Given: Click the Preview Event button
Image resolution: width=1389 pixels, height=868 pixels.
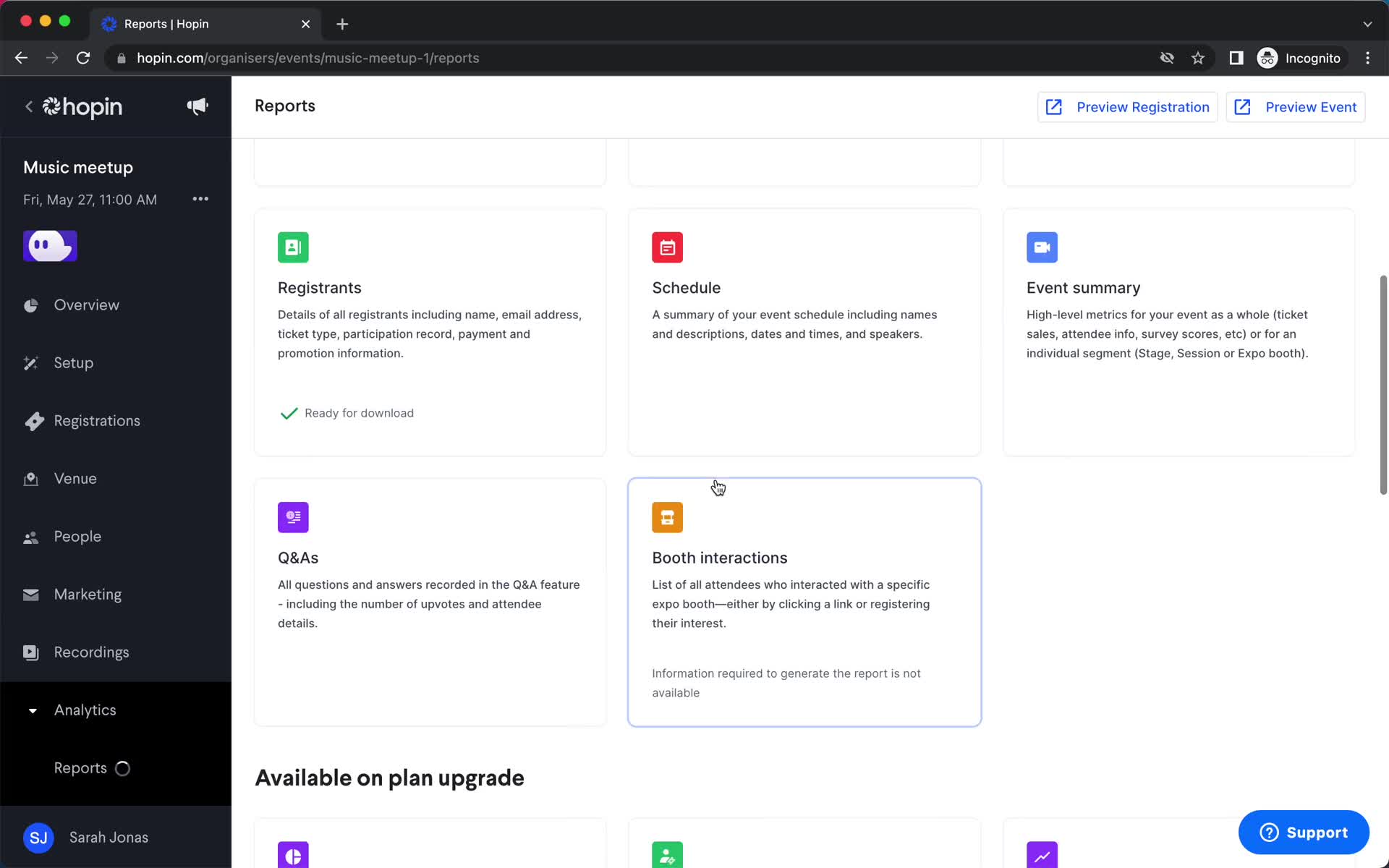Looking at the screenshot, I should click(x=1296, y=107).
